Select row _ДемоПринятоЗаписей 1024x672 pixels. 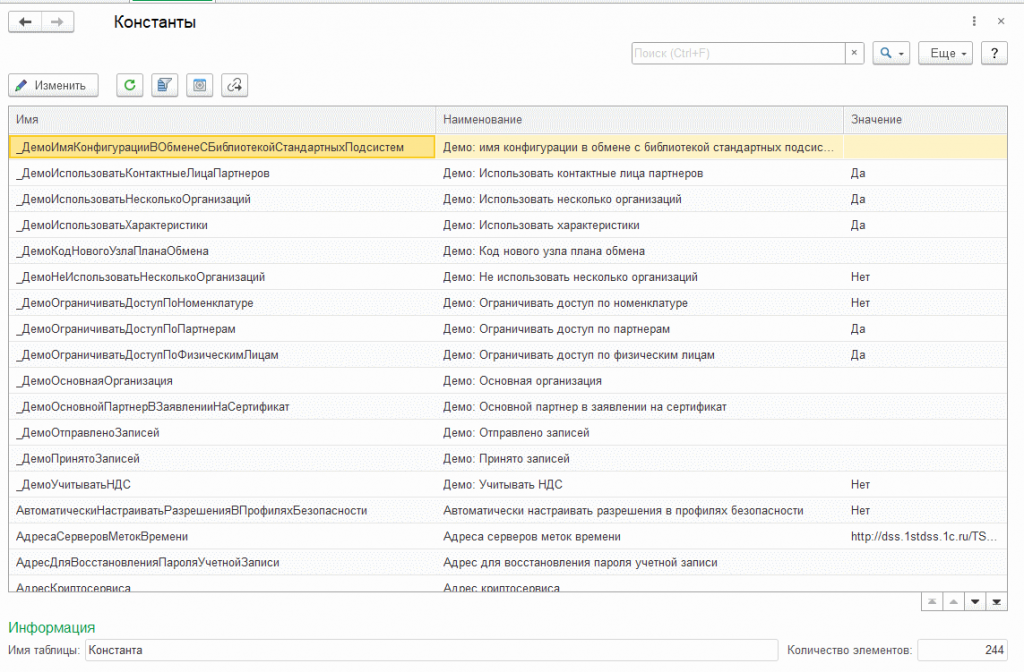508,458
